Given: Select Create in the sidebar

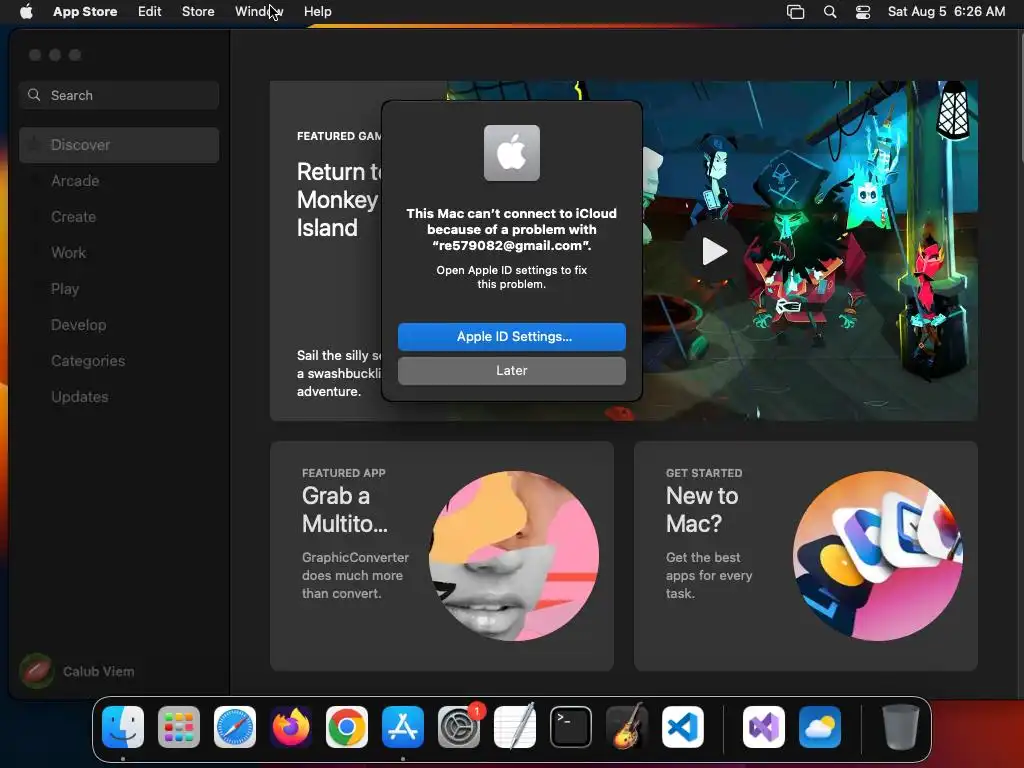Looking at the screenshot, I should pyautogui.click(x=119, y=217).
